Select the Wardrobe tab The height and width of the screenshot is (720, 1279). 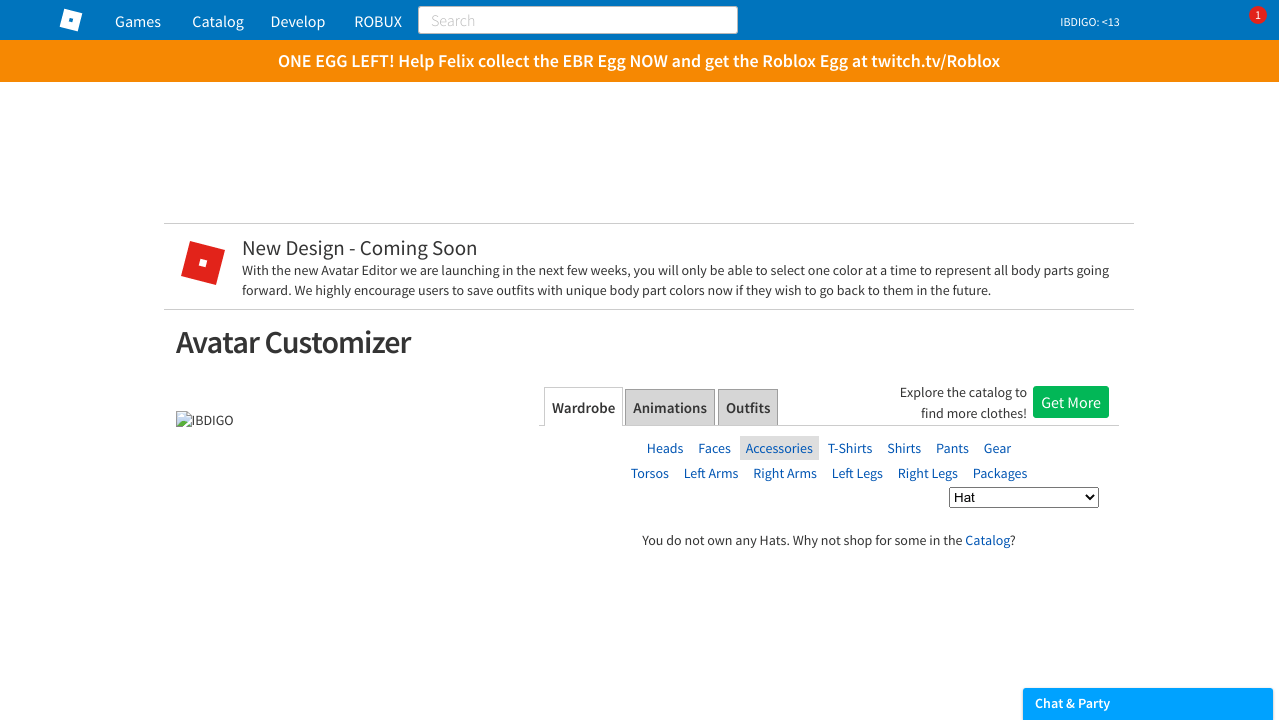(x=583, y=408)
